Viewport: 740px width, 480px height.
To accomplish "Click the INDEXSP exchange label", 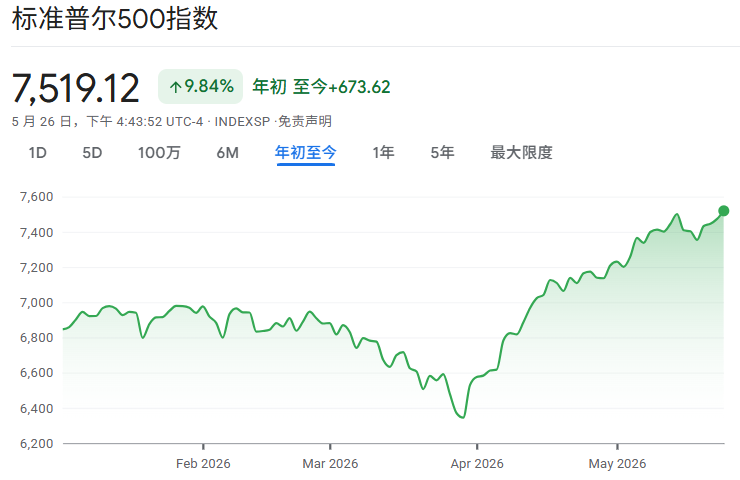I will (x=242, y=122).
